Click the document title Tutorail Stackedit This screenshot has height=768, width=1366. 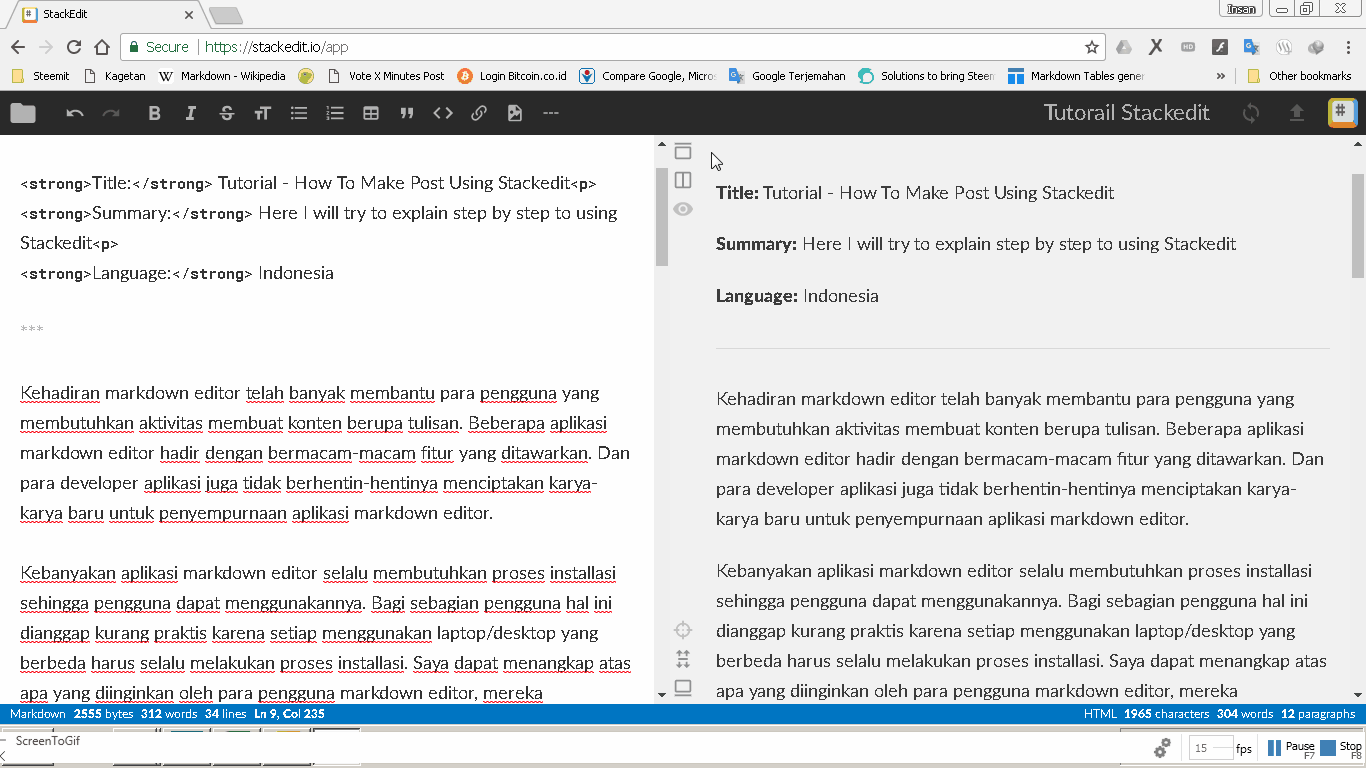pos(1127,113)
